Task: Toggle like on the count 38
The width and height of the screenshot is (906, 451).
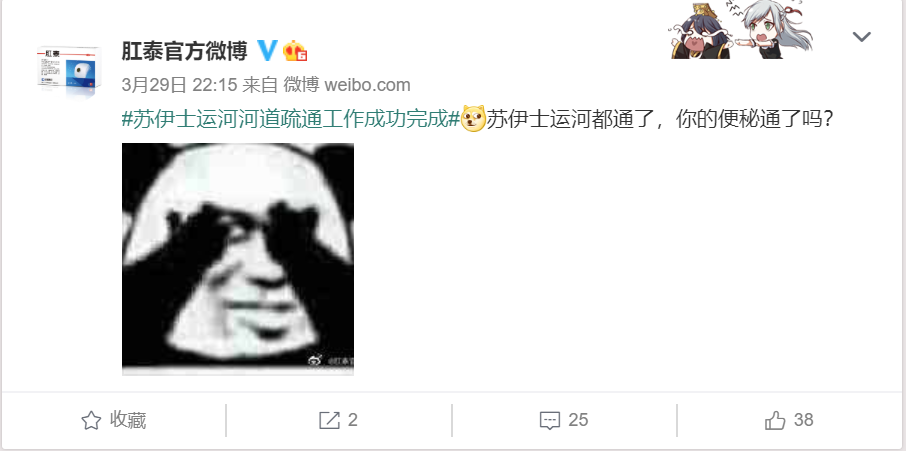Action: pyautogui.click(x=803, y=420)
